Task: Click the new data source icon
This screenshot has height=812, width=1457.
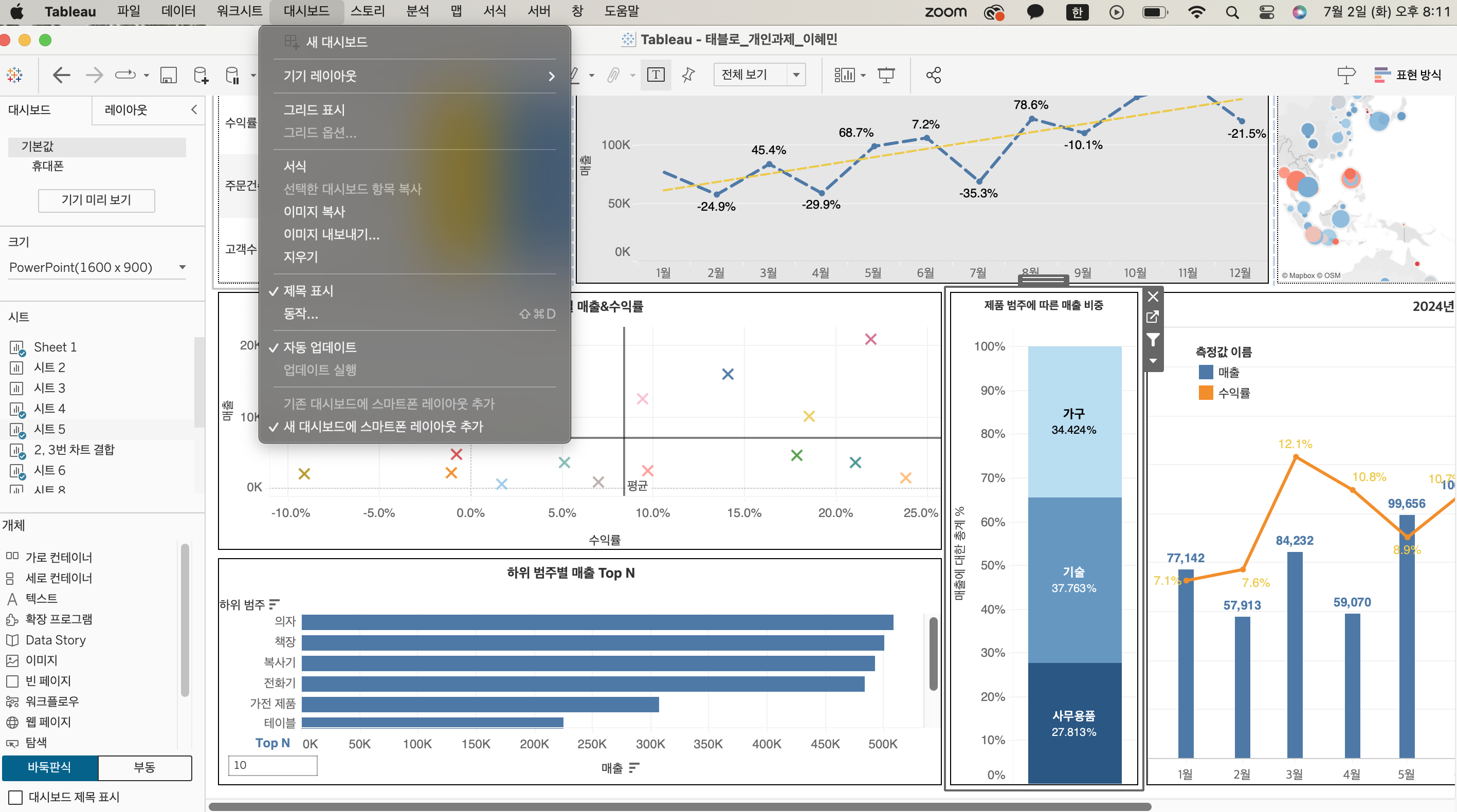Action: pos(200,75)
